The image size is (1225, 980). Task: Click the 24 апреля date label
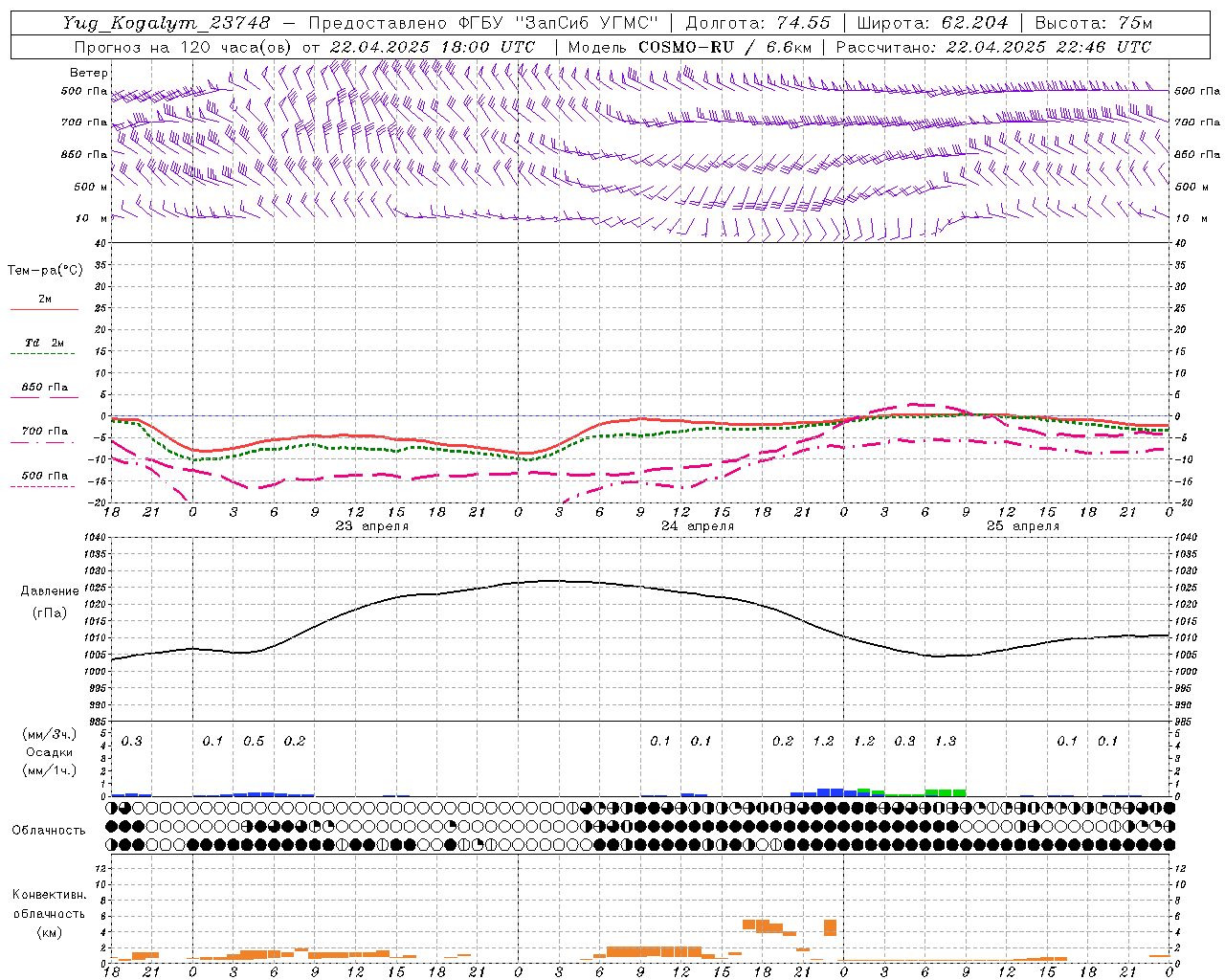(698, 526)
